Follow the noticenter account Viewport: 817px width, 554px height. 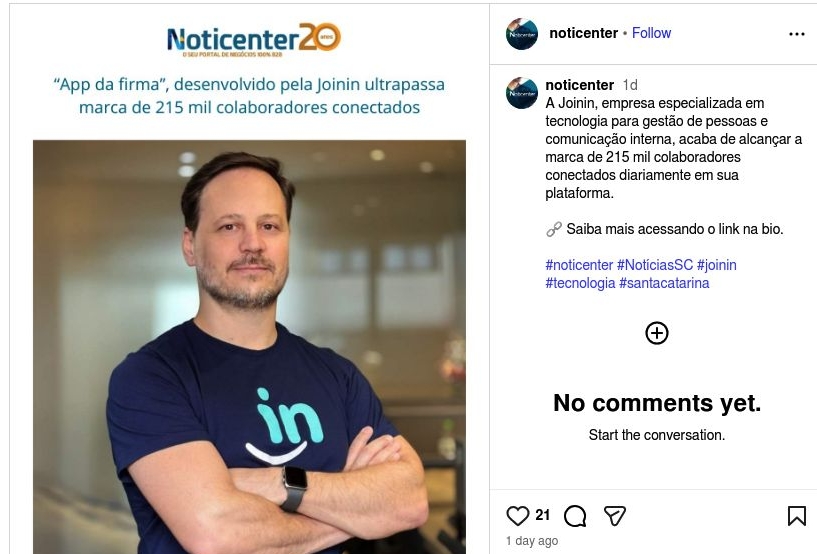pyautogui.click(x=651, y=33)
